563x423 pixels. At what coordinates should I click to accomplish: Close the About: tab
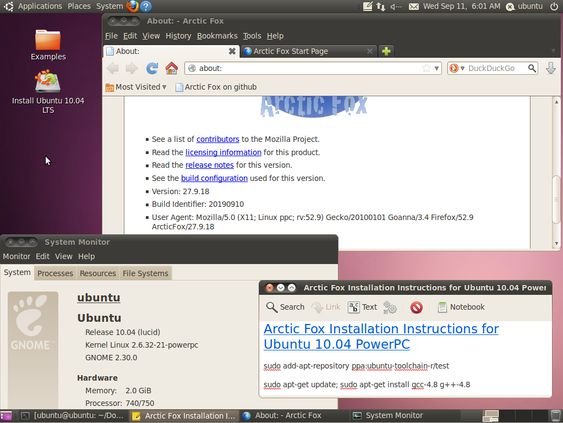click(232, 51)
